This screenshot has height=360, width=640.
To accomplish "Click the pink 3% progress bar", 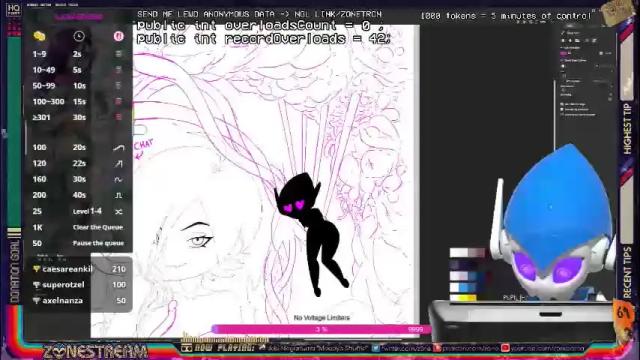I will [321, 329].
